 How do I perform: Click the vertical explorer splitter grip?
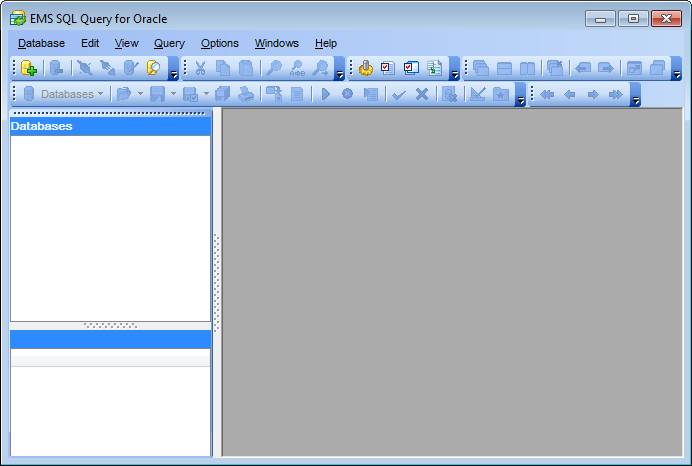coord(216,282)
